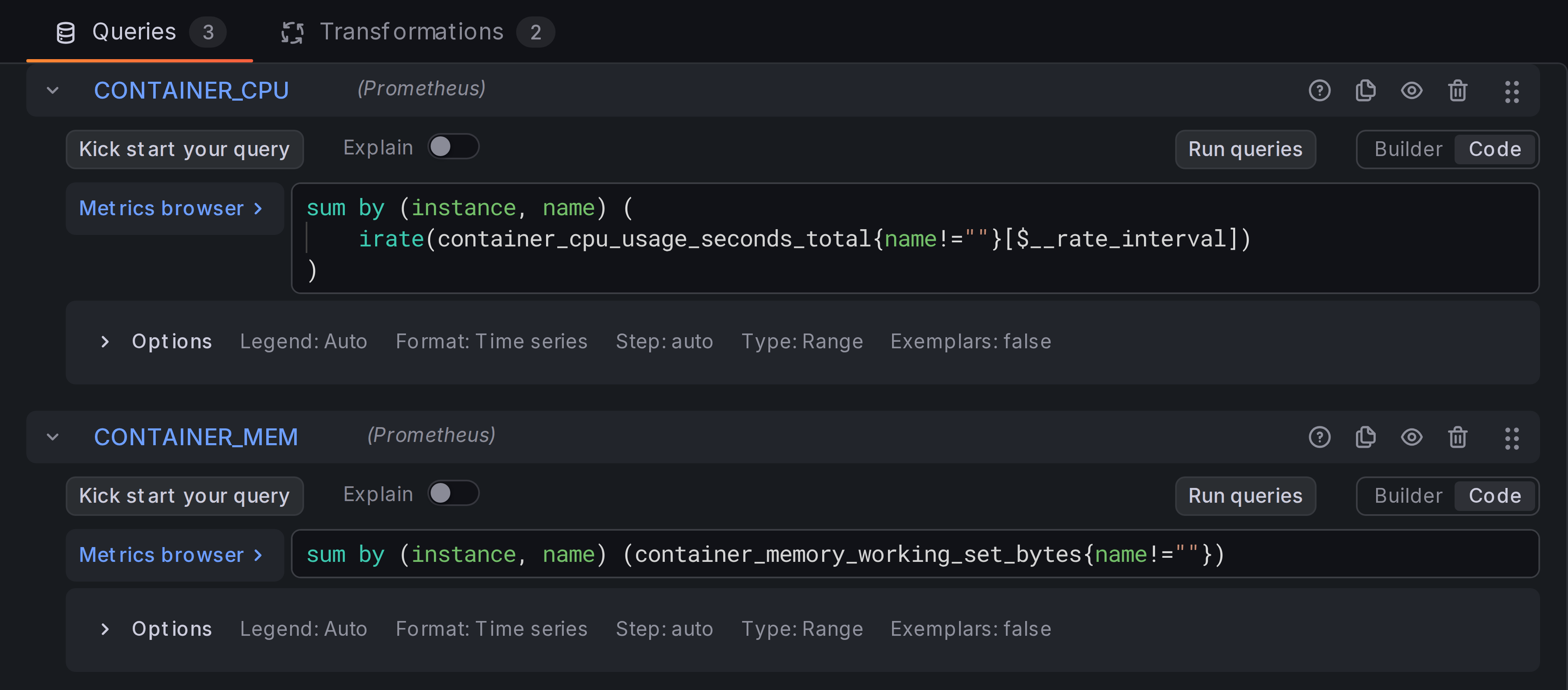The image size is (1568, 690).
Task: Click 'Format: Time series' in CONTAINER_CPU options
Action: point(491,341)
